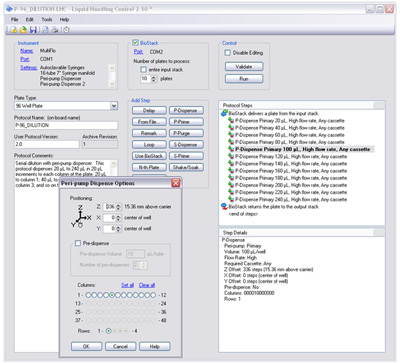Click the Run button
Screen dimensions: 400x363
pos(244,79)
